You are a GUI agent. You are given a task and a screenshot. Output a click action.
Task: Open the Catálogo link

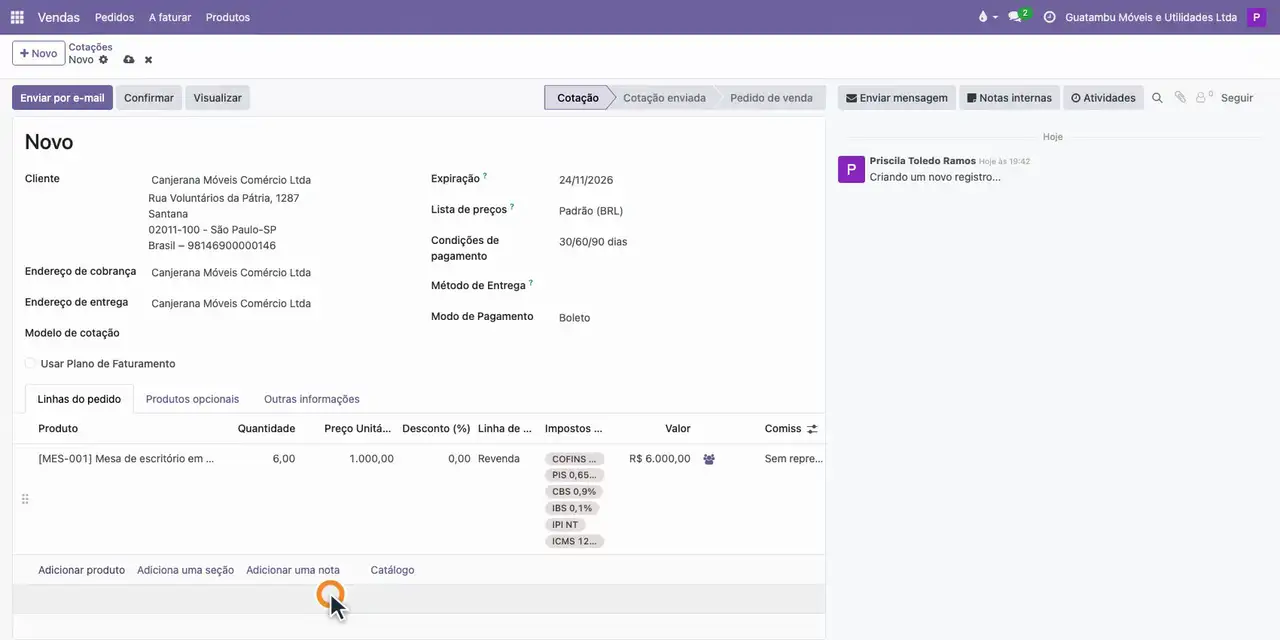[x=392, y=570]
